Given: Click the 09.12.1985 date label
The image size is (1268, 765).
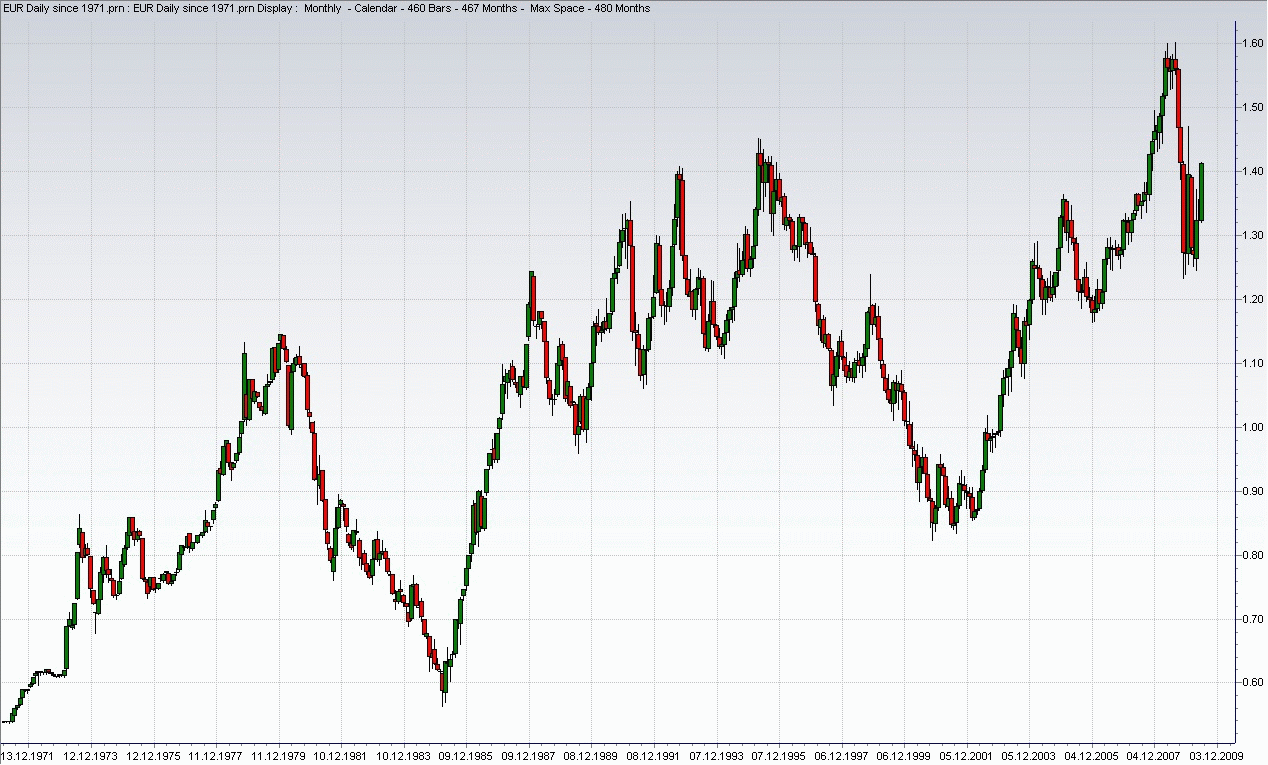Looking at the screenshot, I should 465,756.
